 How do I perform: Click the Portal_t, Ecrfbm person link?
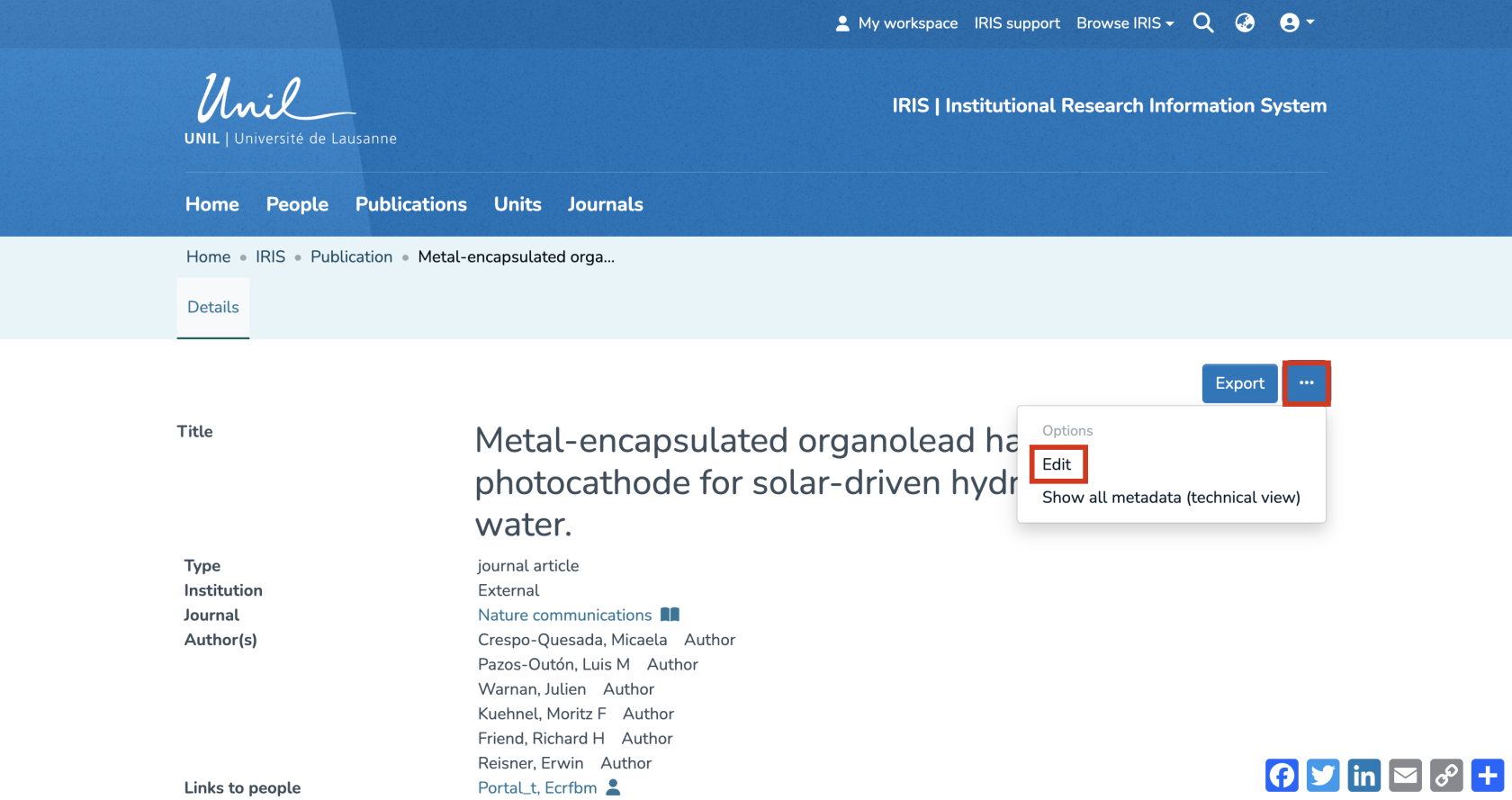[537, 788]
